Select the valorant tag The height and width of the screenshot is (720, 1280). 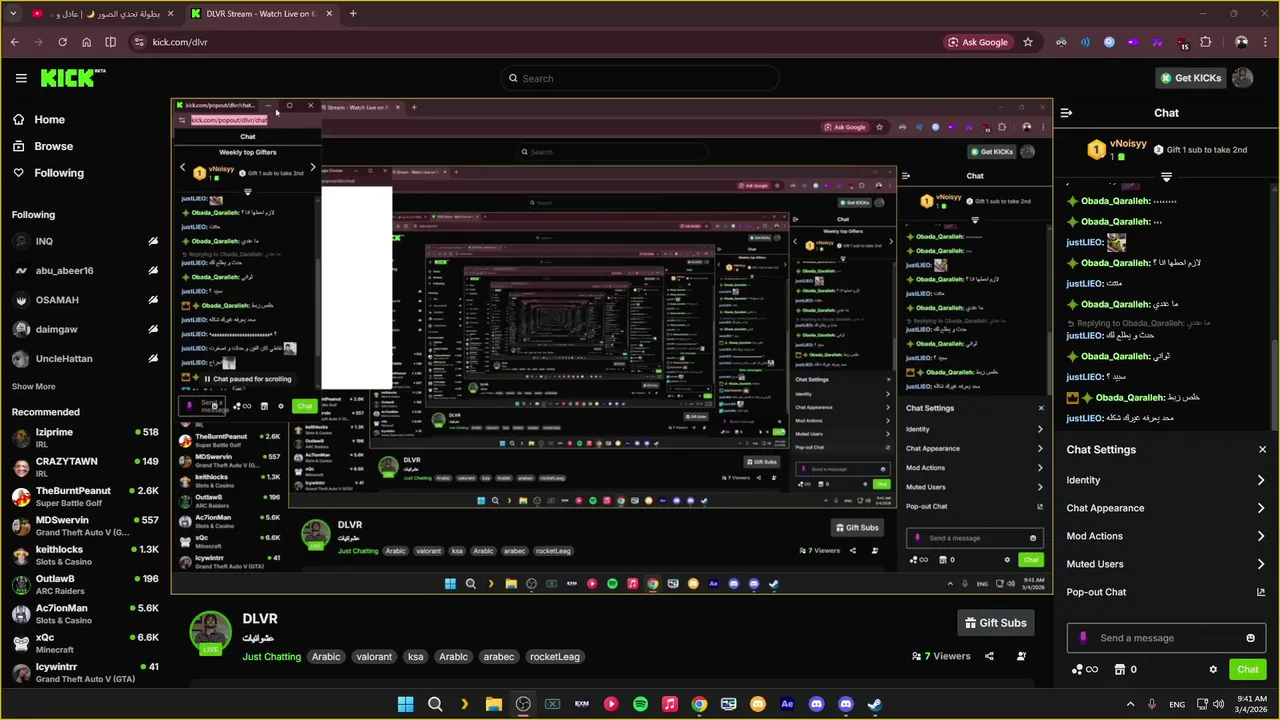click(x=374, y=657)
